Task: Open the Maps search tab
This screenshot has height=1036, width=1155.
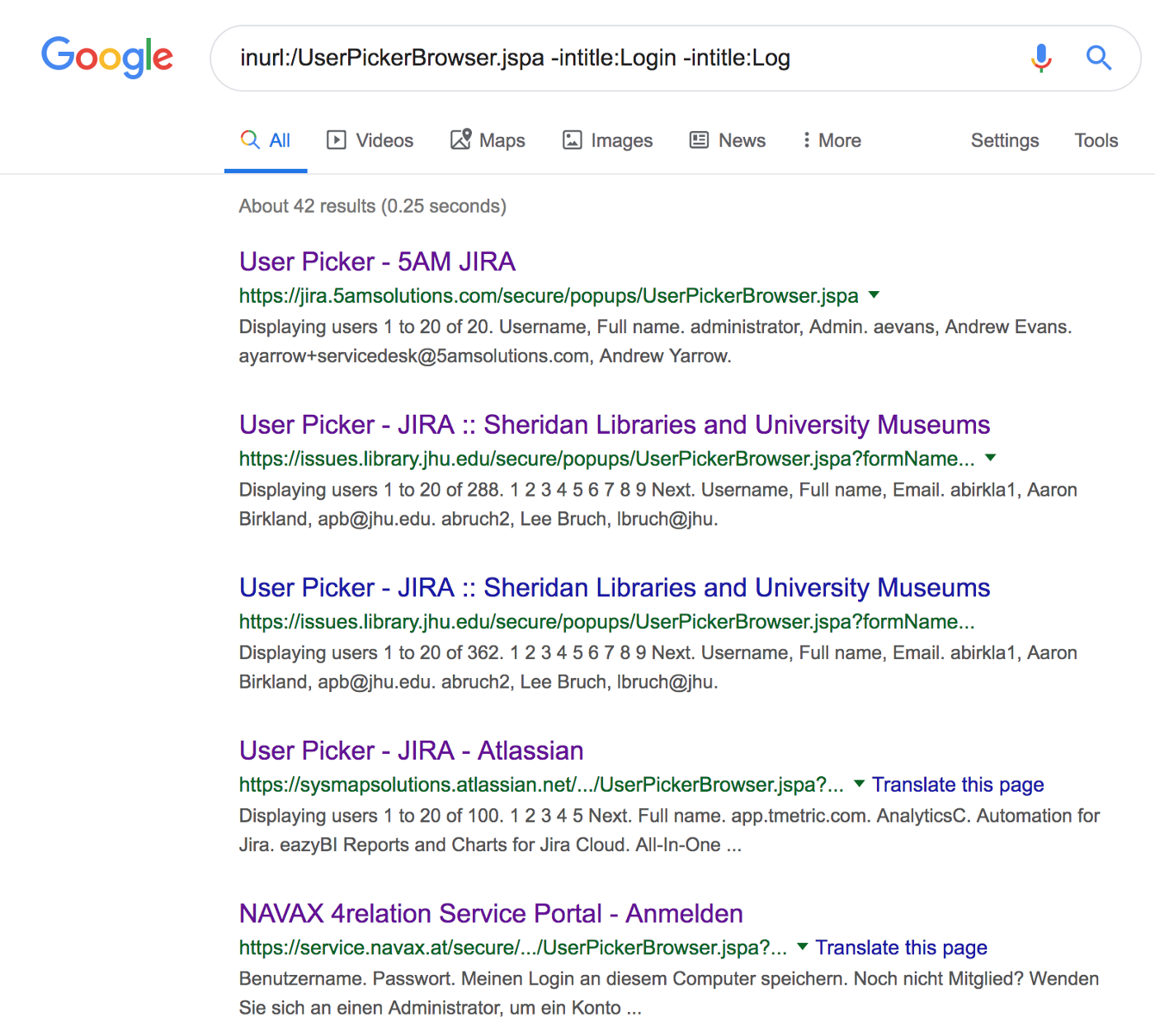Action: click(488, 140)
